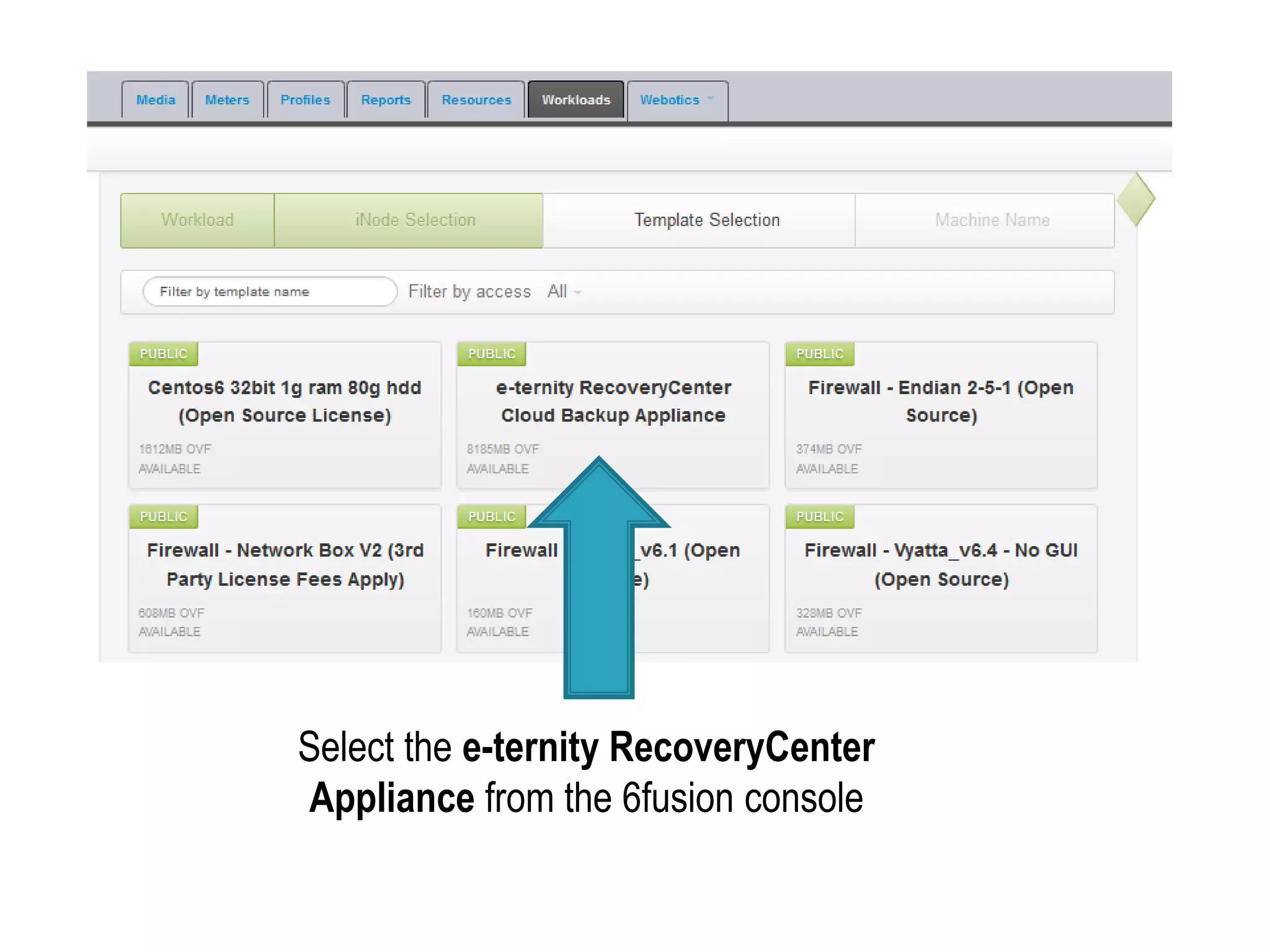Click the '328MB OVF' size text
Screen dimensions: 1270x952
pos(829,613)
